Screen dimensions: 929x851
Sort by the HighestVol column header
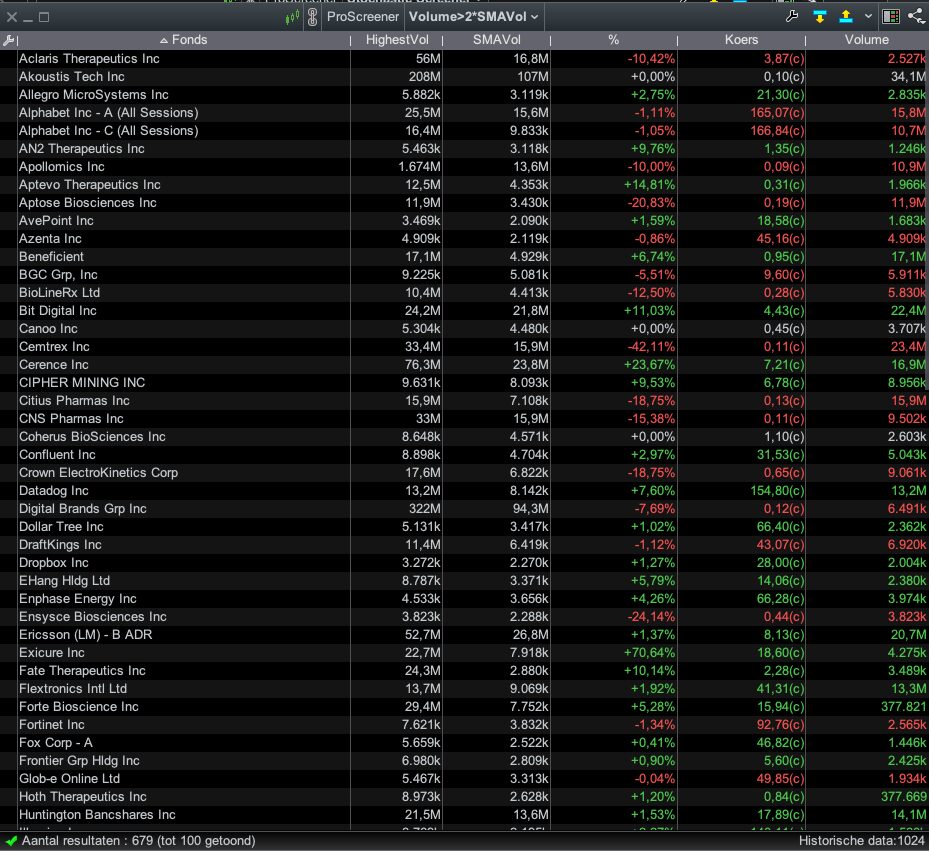(x=397, y=40)
